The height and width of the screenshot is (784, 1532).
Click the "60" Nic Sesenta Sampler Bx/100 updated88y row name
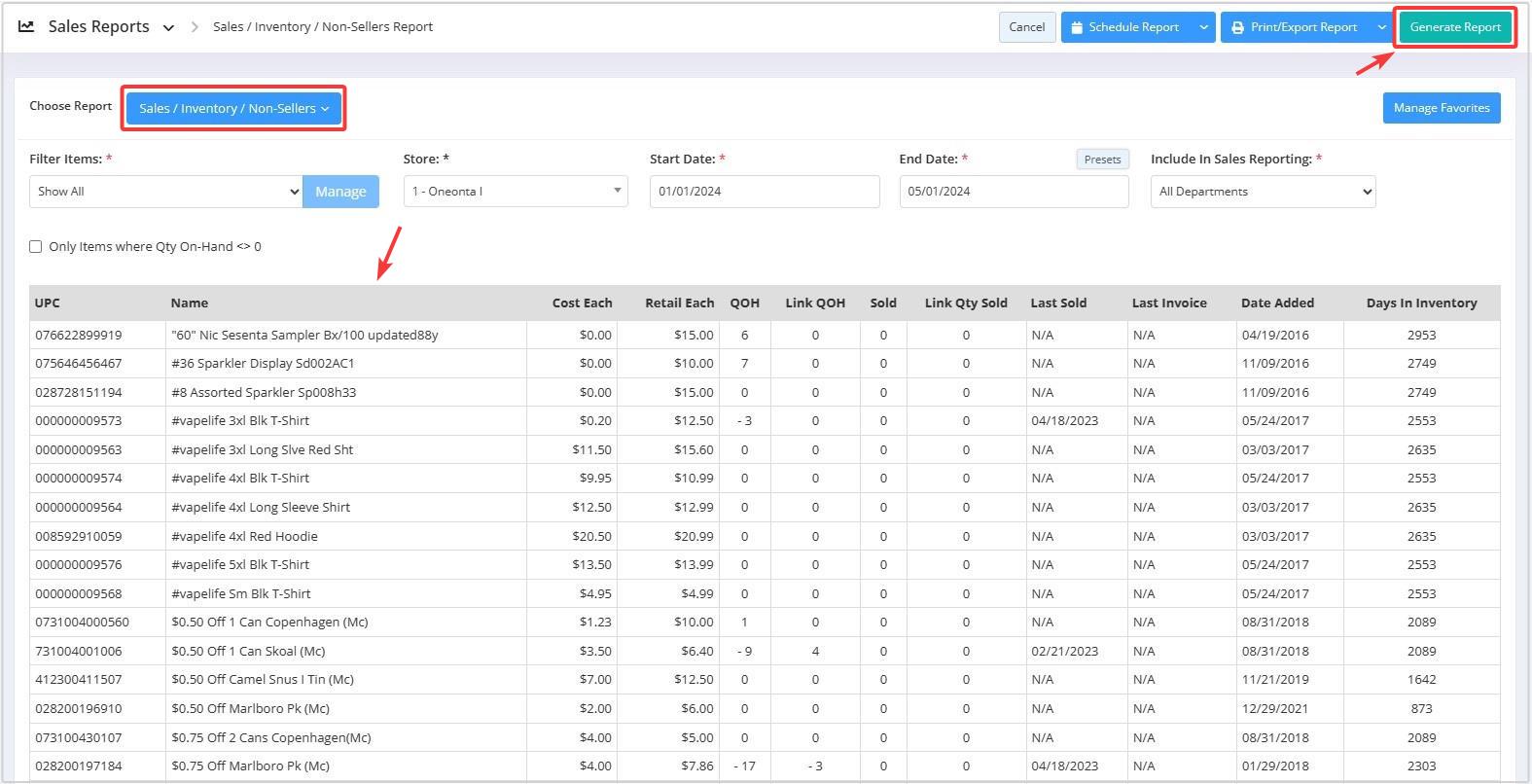pyautogui.click(x=304, y=335)
